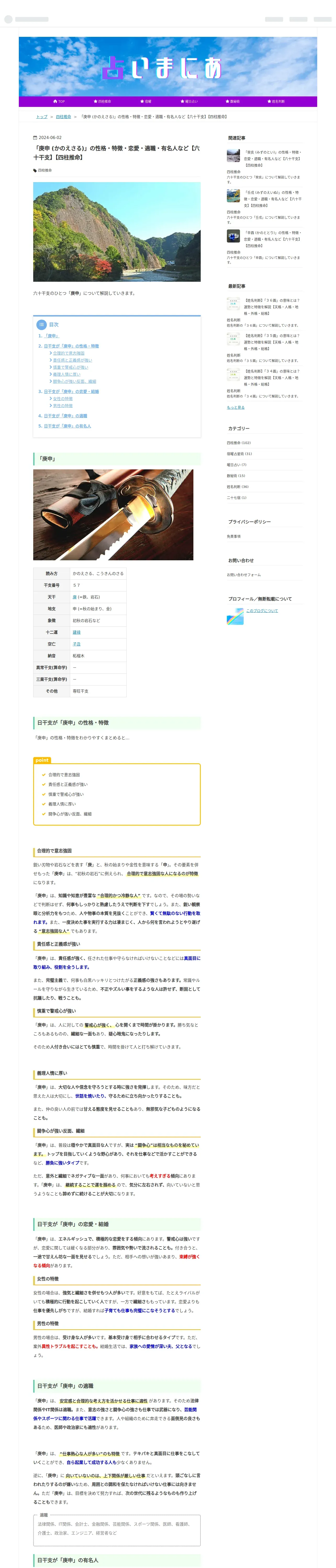Open the 曜日占い navigation menu item
This screenshot has height=1568, width=336.
[x=189, y=102]
